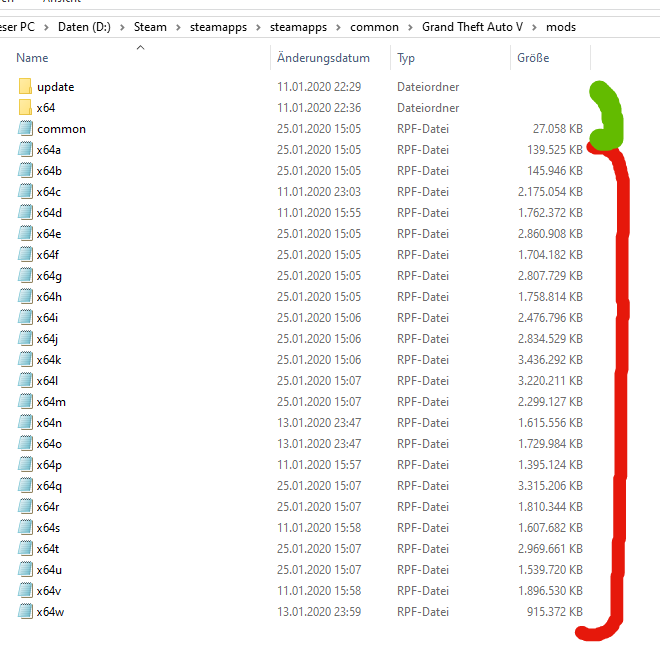660x664 pixels.
Task: Sort files by Name column
Action: tap(32, 58)
